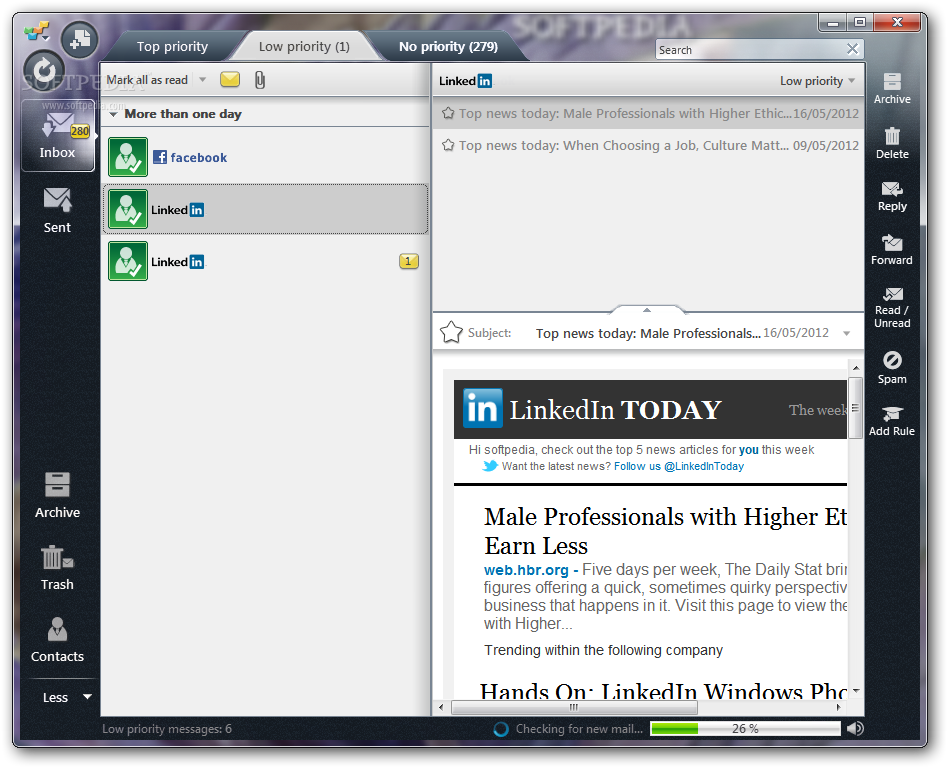Collapse the More than one day group
The width and height of the screenshot is (948, 768).
click(113, 114)
